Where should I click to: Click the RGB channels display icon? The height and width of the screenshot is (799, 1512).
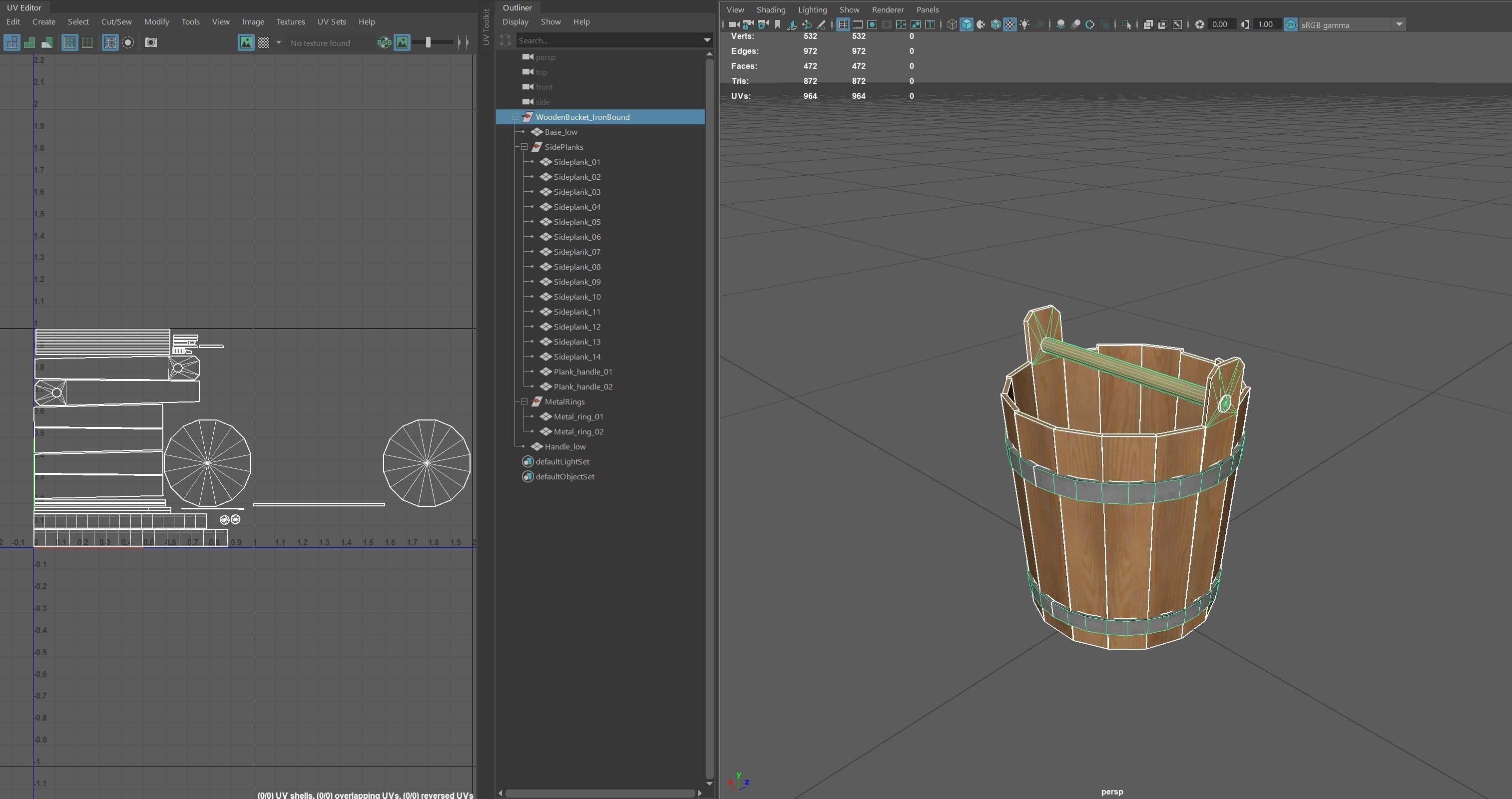click(384, 42)
